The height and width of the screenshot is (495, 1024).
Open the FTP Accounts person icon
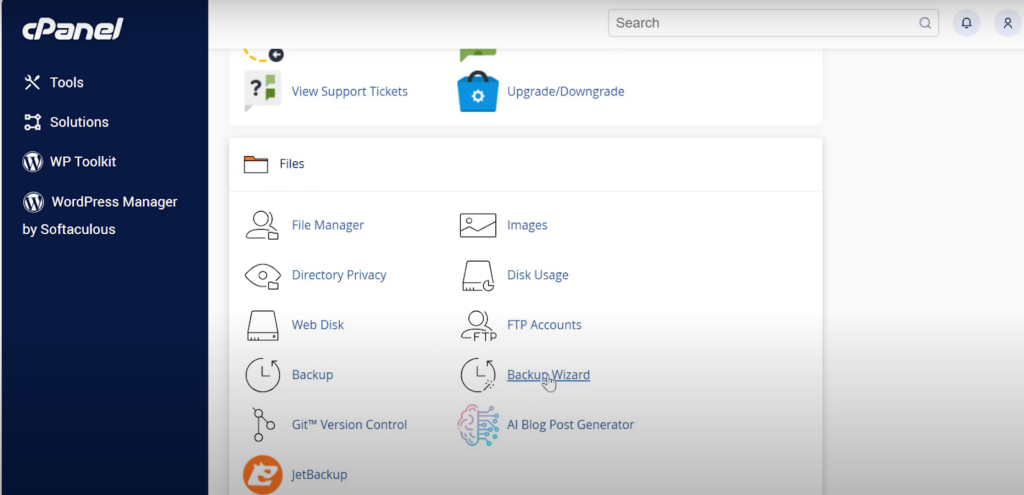point(478,325)
